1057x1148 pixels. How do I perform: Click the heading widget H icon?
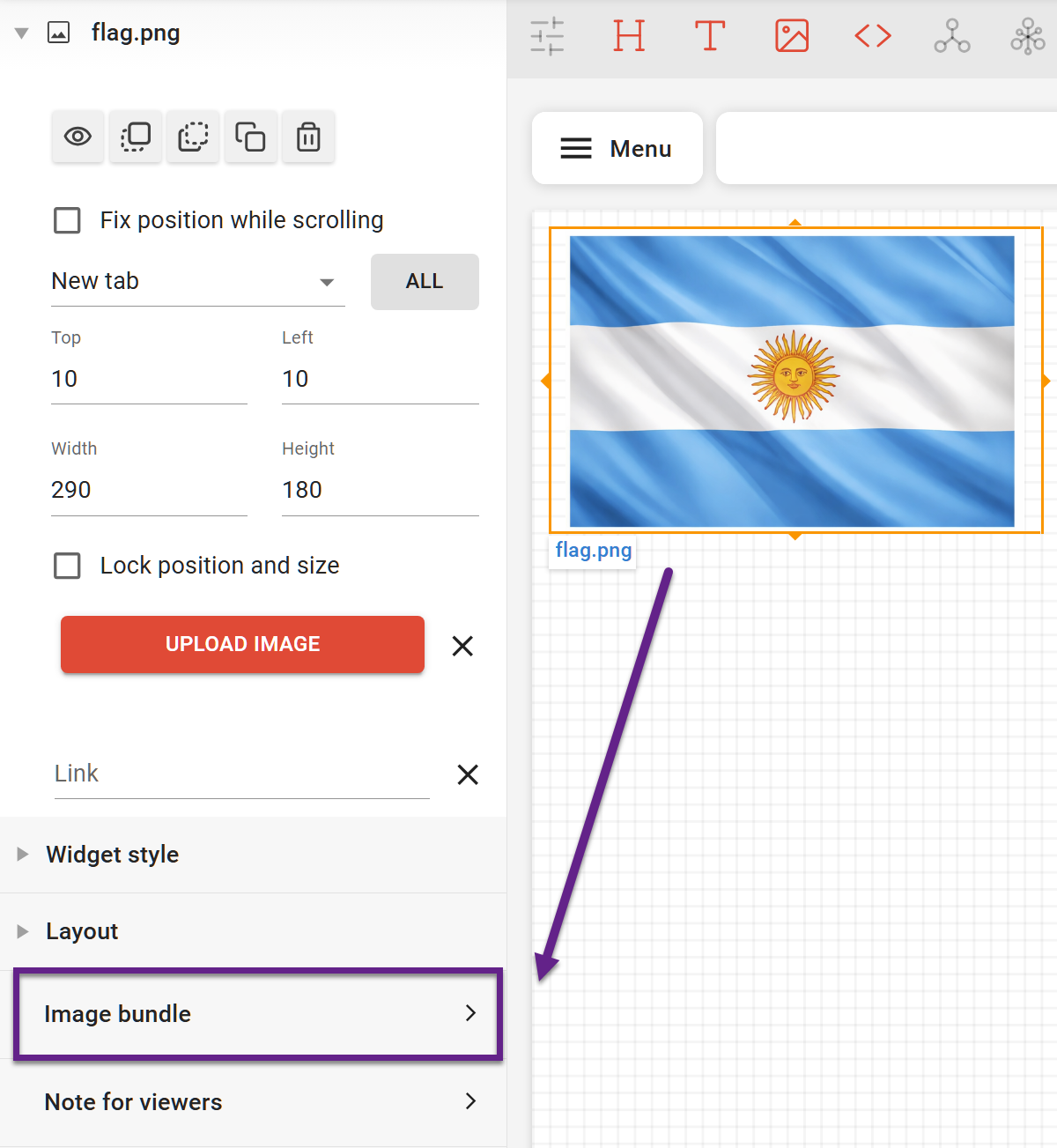pos(629,36)
